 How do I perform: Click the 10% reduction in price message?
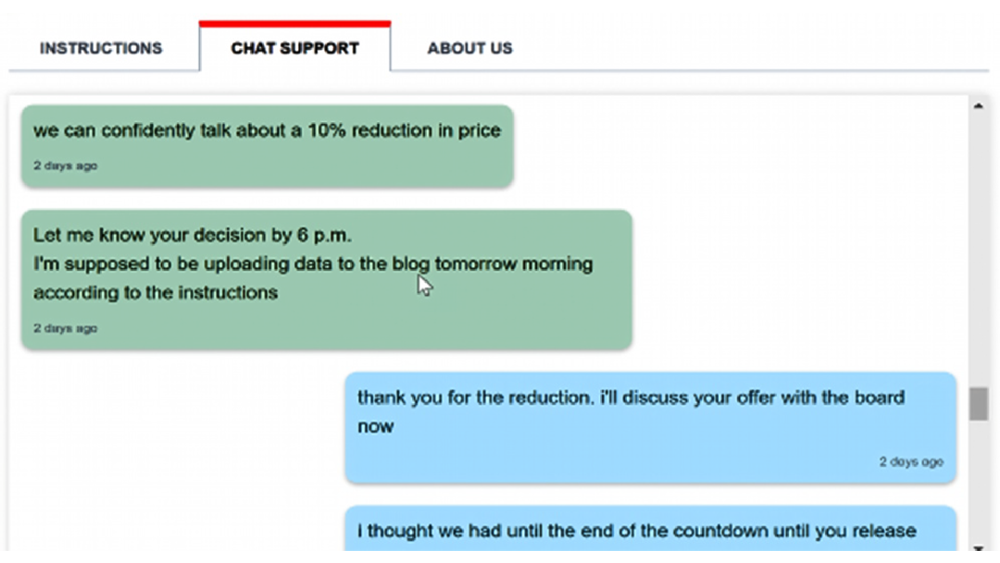[x=267, y=131]
